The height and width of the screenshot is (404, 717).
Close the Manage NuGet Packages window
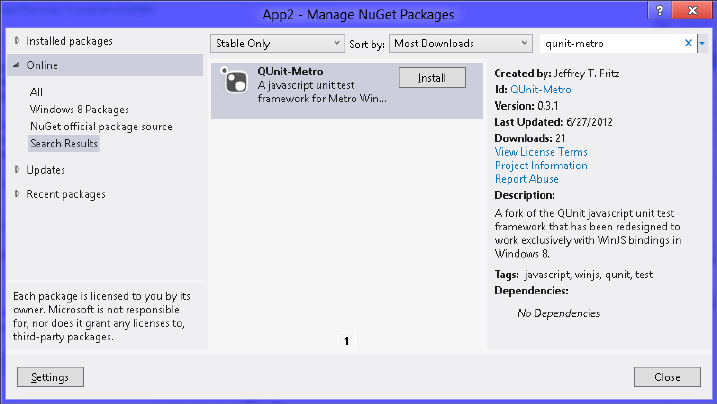(692, 11)
